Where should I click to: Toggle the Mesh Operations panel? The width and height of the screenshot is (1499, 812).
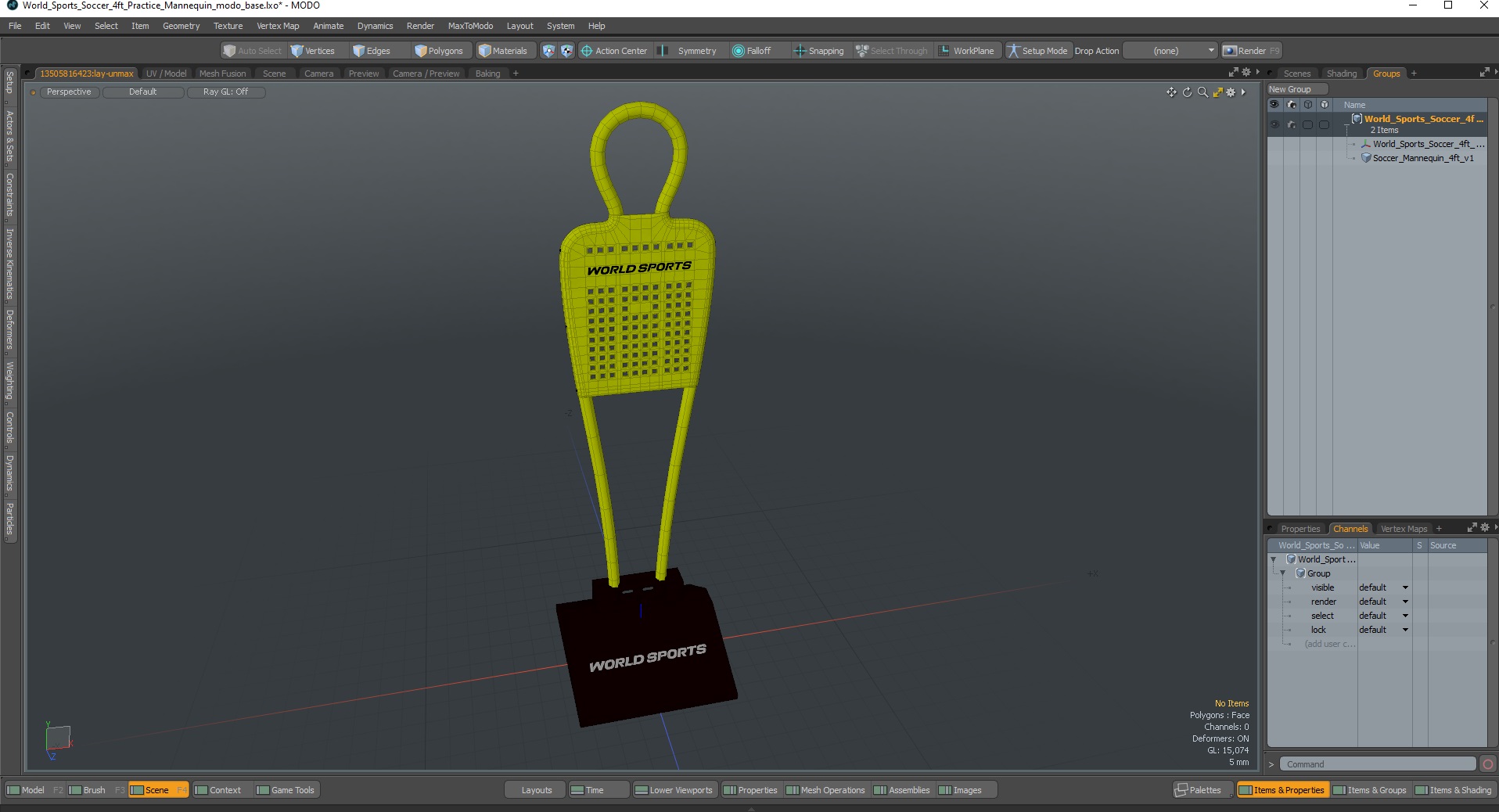pyautogui.click(x=825, y=790)
